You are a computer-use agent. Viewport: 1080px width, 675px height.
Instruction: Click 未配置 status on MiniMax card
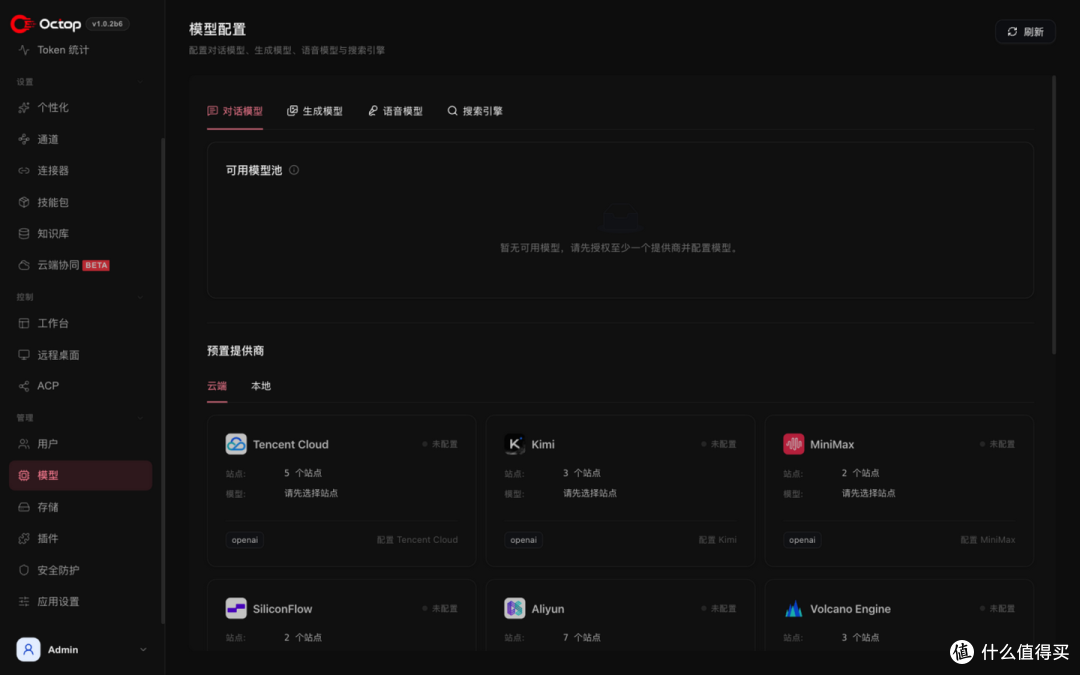coord(997,444)
